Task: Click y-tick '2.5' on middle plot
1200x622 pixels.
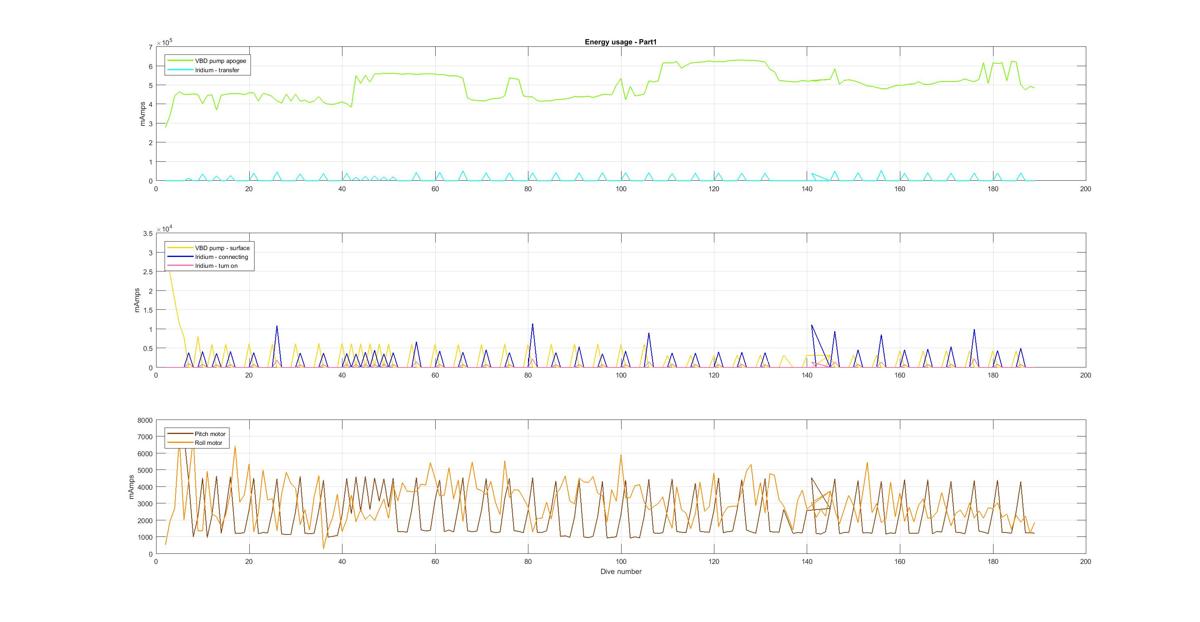Action: coord(146,271)
